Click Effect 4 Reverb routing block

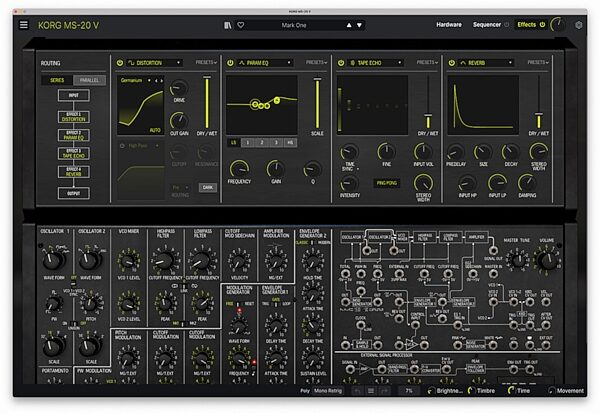click(x=73, y=172)
